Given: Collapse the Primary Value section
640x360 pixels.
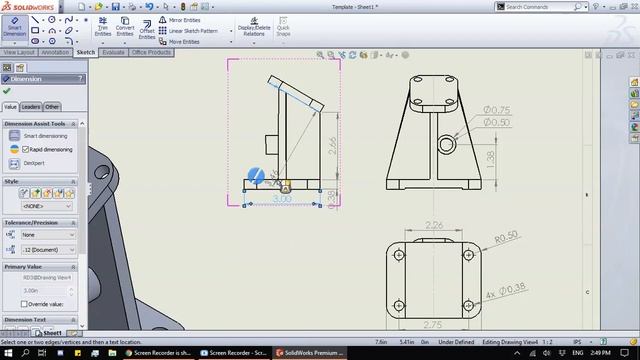Looking at the screenshot, I should 73,267.
